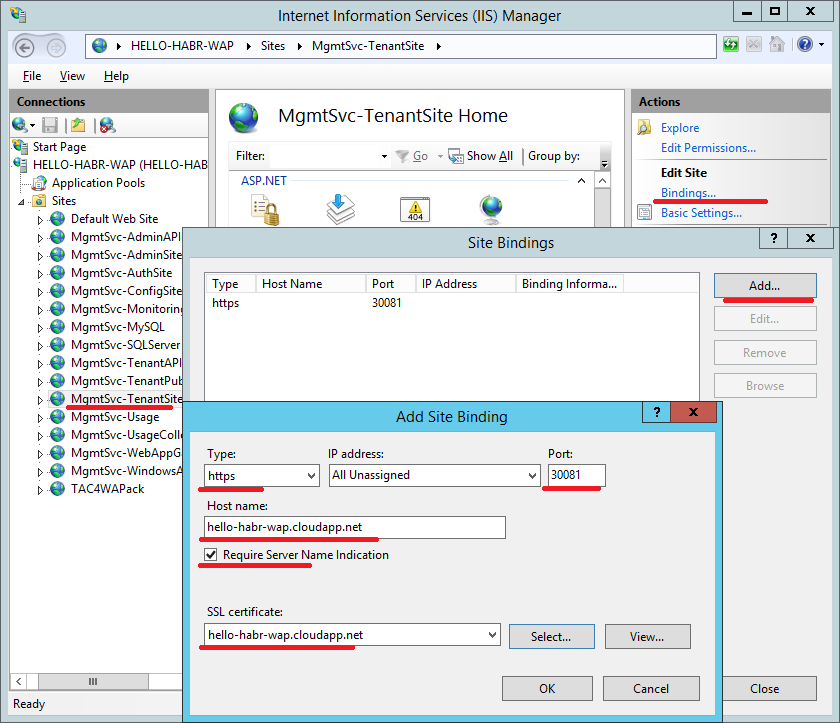
Task: Open the View menu
Action: tap(70, 75)
